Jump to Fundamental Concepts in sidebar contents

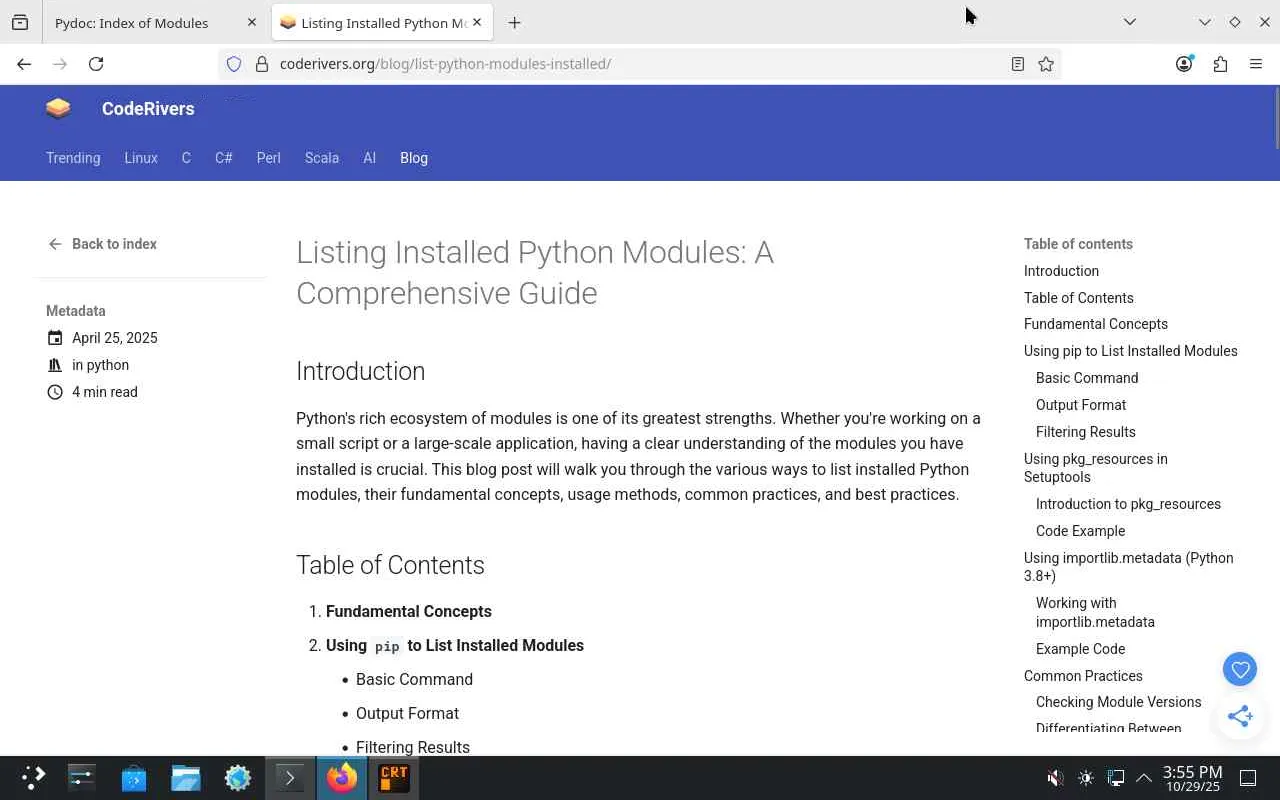click(1095, 324)
